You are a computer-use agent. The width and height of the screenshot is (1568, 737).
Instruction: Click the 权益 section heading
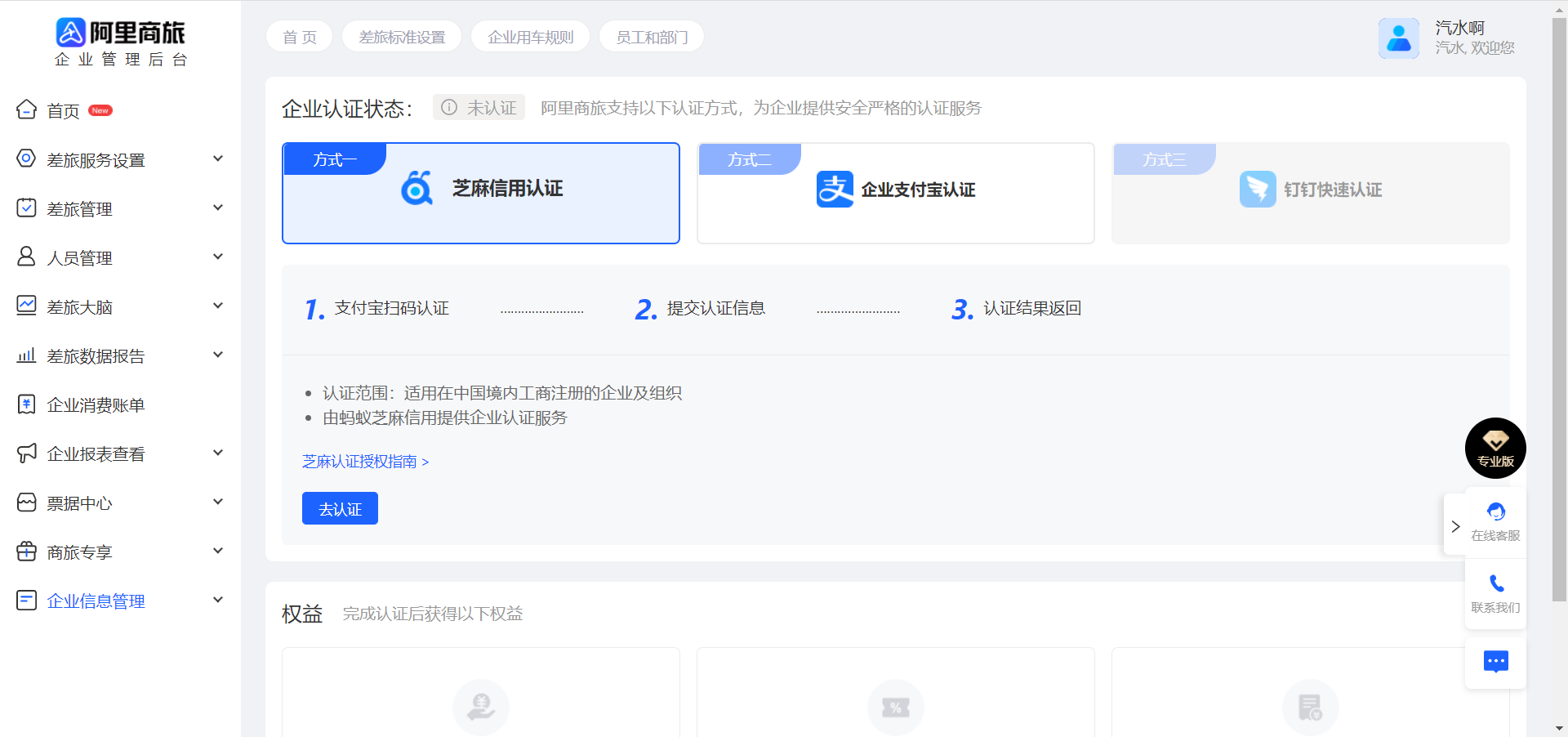point(302,614)
